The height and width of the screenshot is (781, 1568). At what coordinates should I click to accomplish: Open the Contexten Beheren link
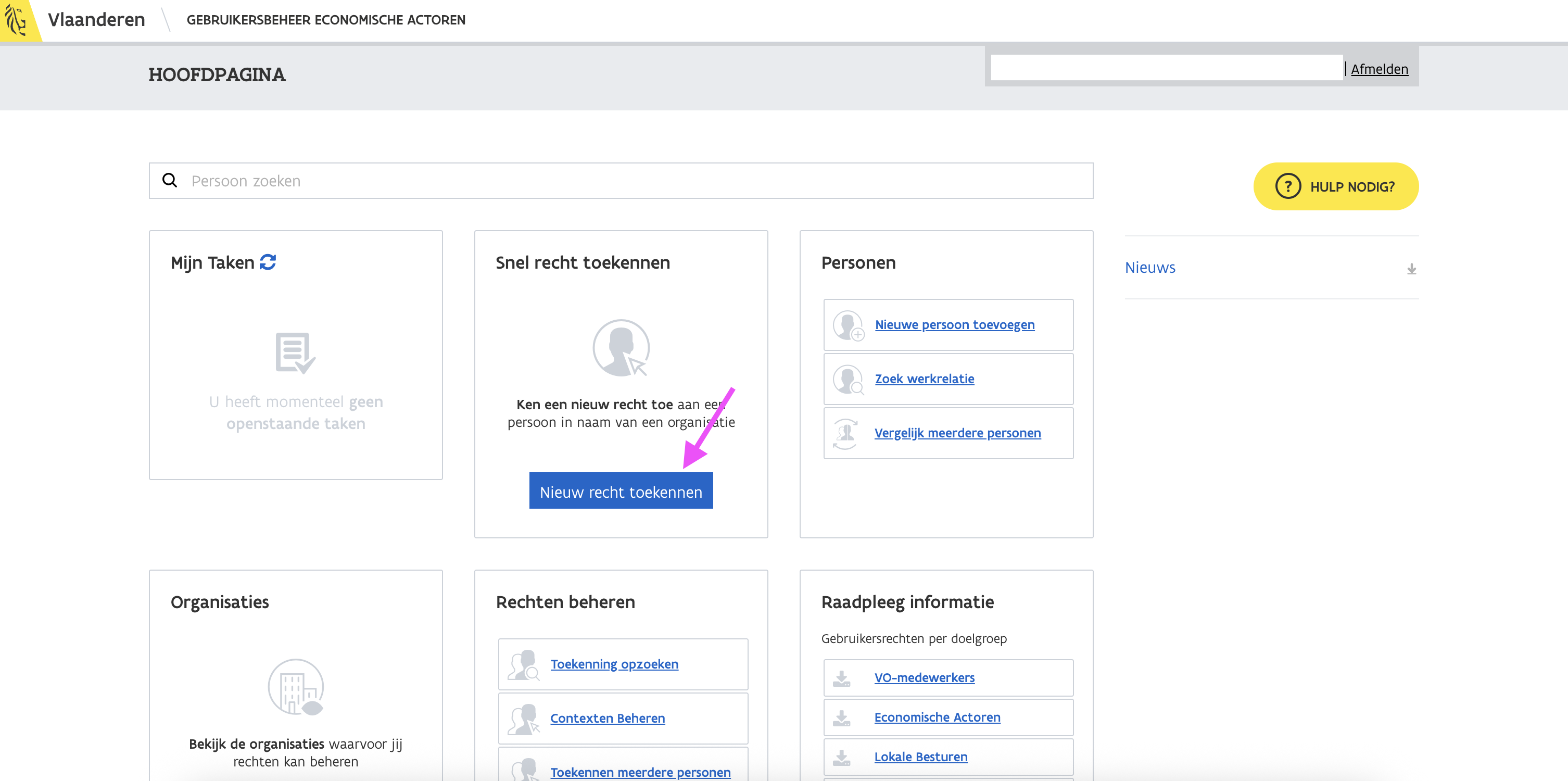point(607,719)
